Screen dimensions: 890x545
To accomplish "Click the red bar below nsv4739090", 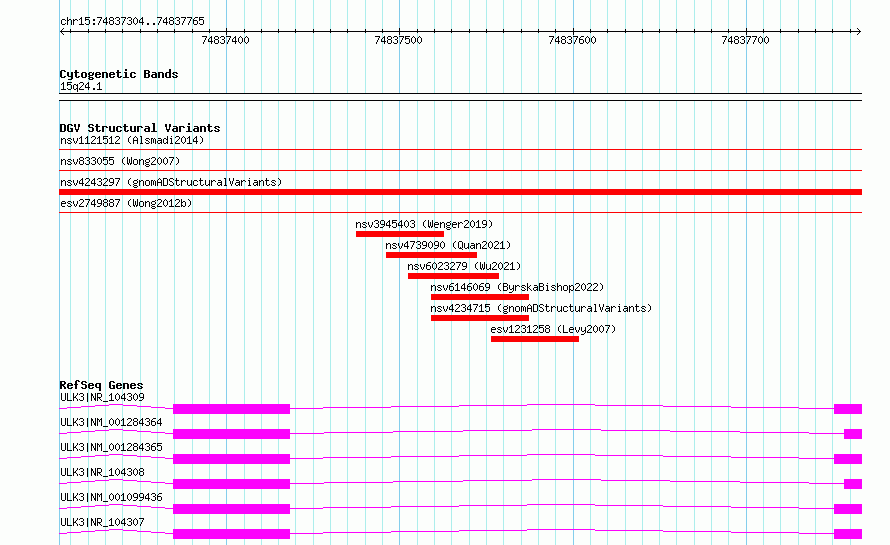I will [431, 255].
